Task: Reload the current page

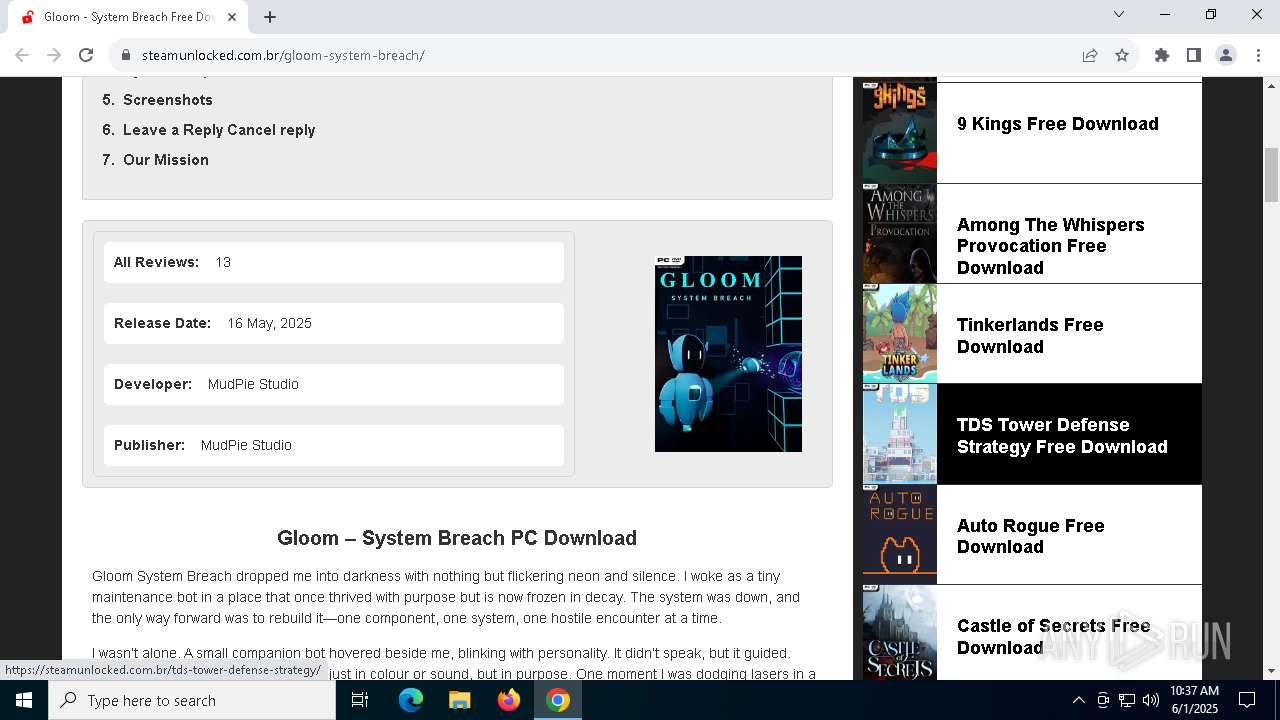Action: 86,55
